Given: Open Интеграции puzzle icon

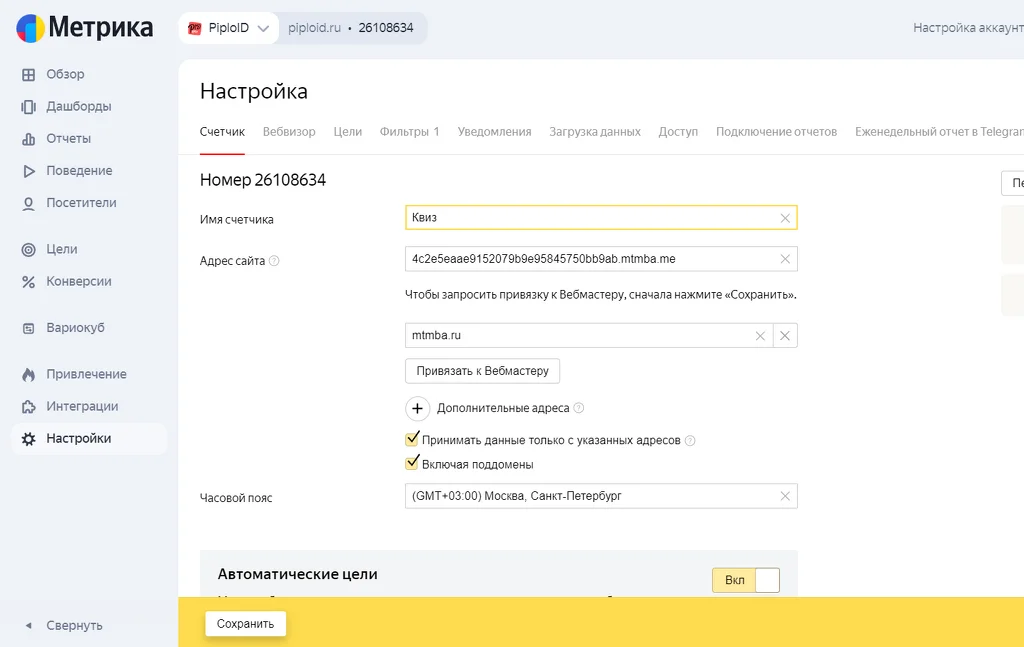Looking at the screenshot, I should click(28, 407).
